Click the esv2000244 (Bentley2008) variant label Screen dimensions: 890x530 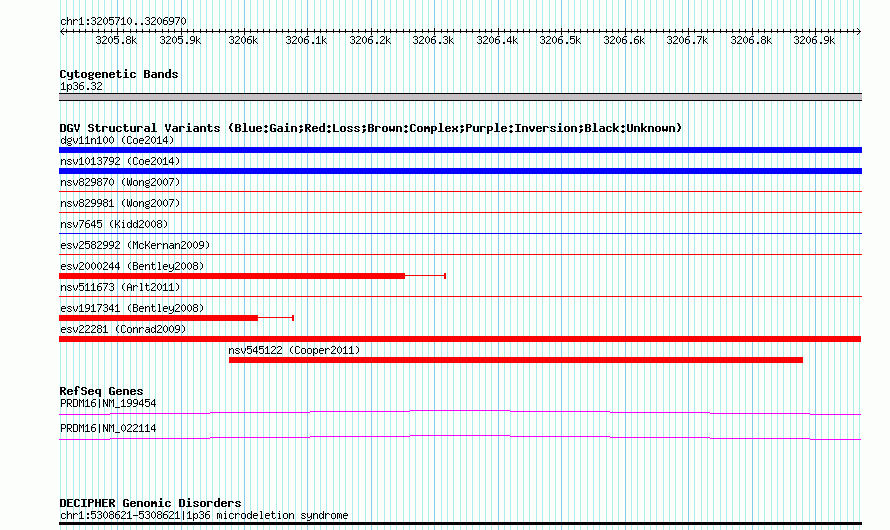132,266
